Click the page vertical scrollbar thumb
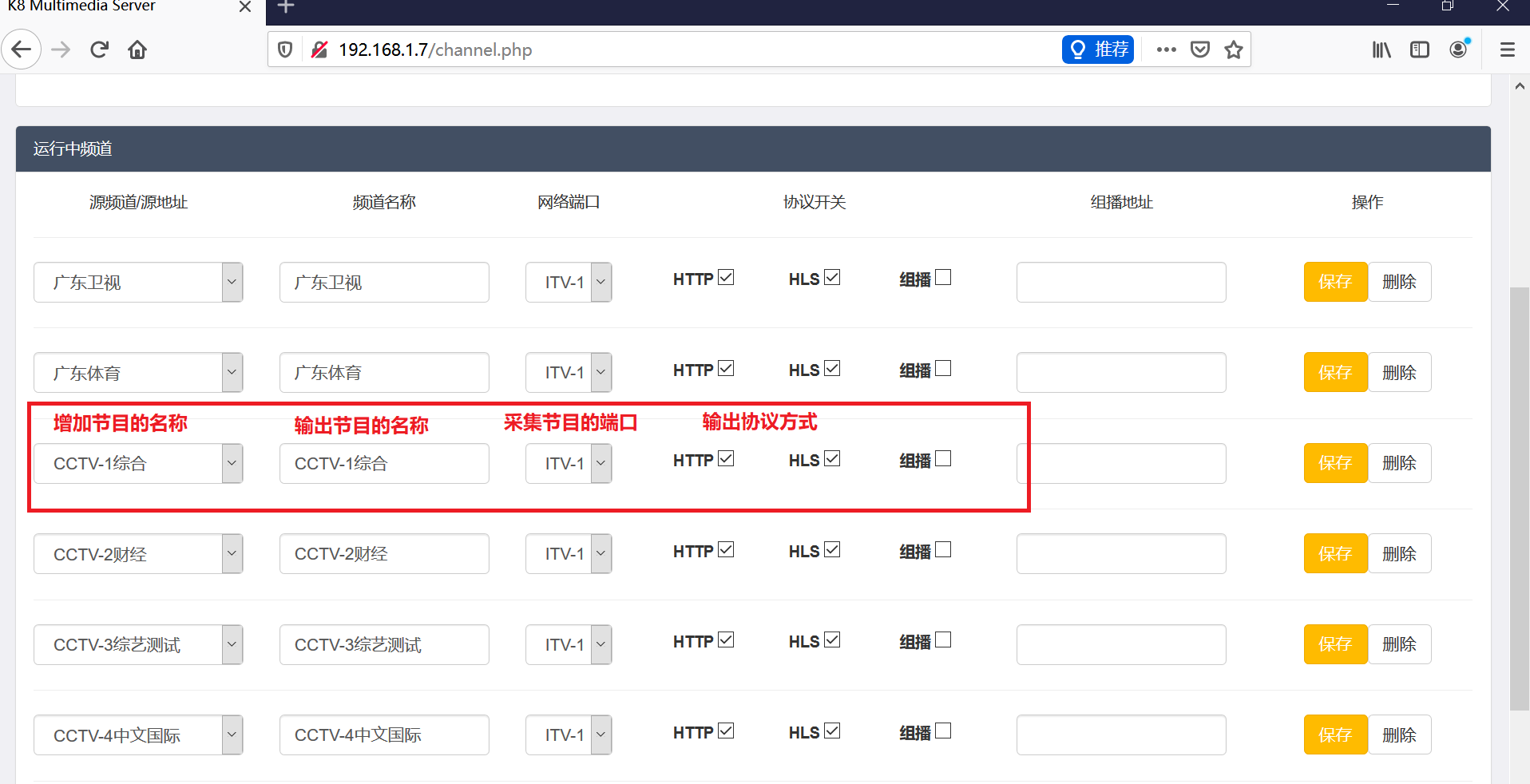 tap(1520, 499)
